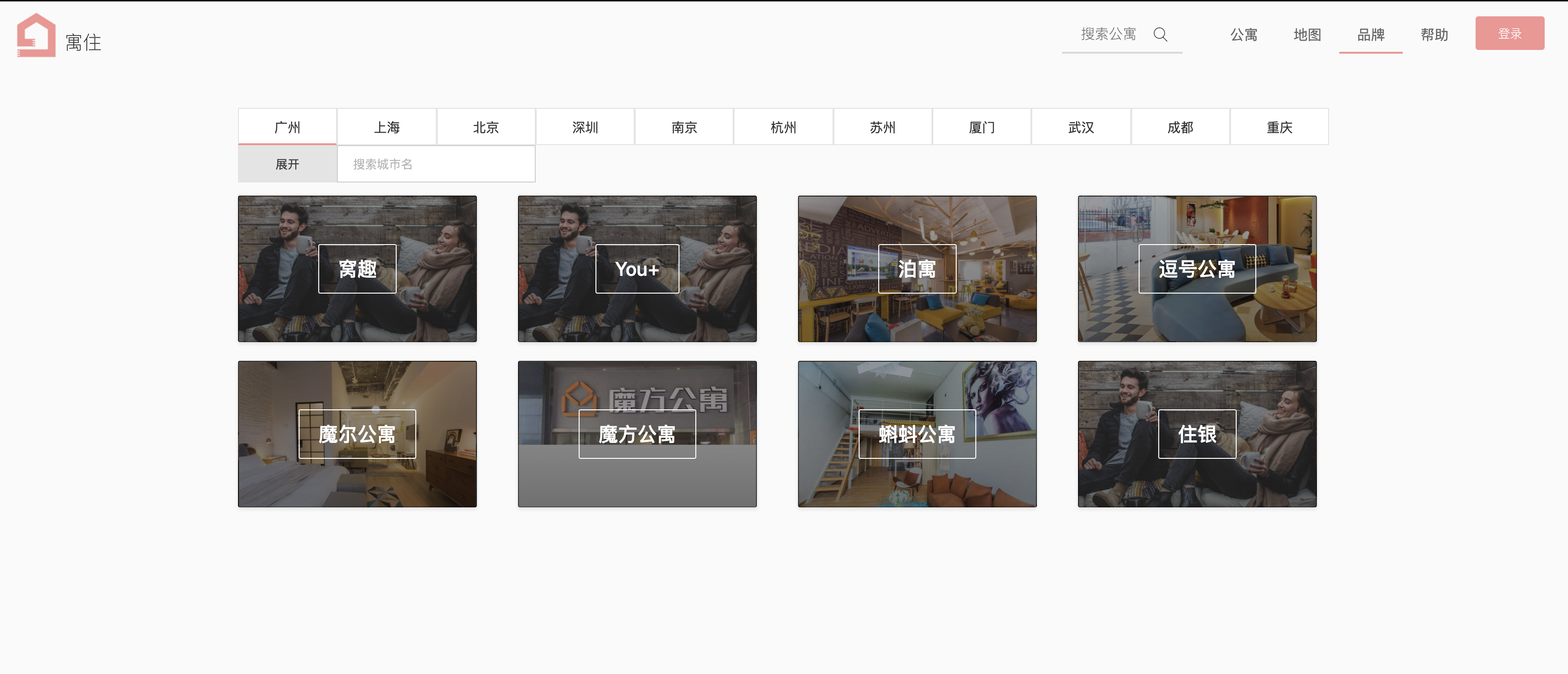Click the house logo icon
This screenshot has height=674, width=1568.
coord(36,35)
